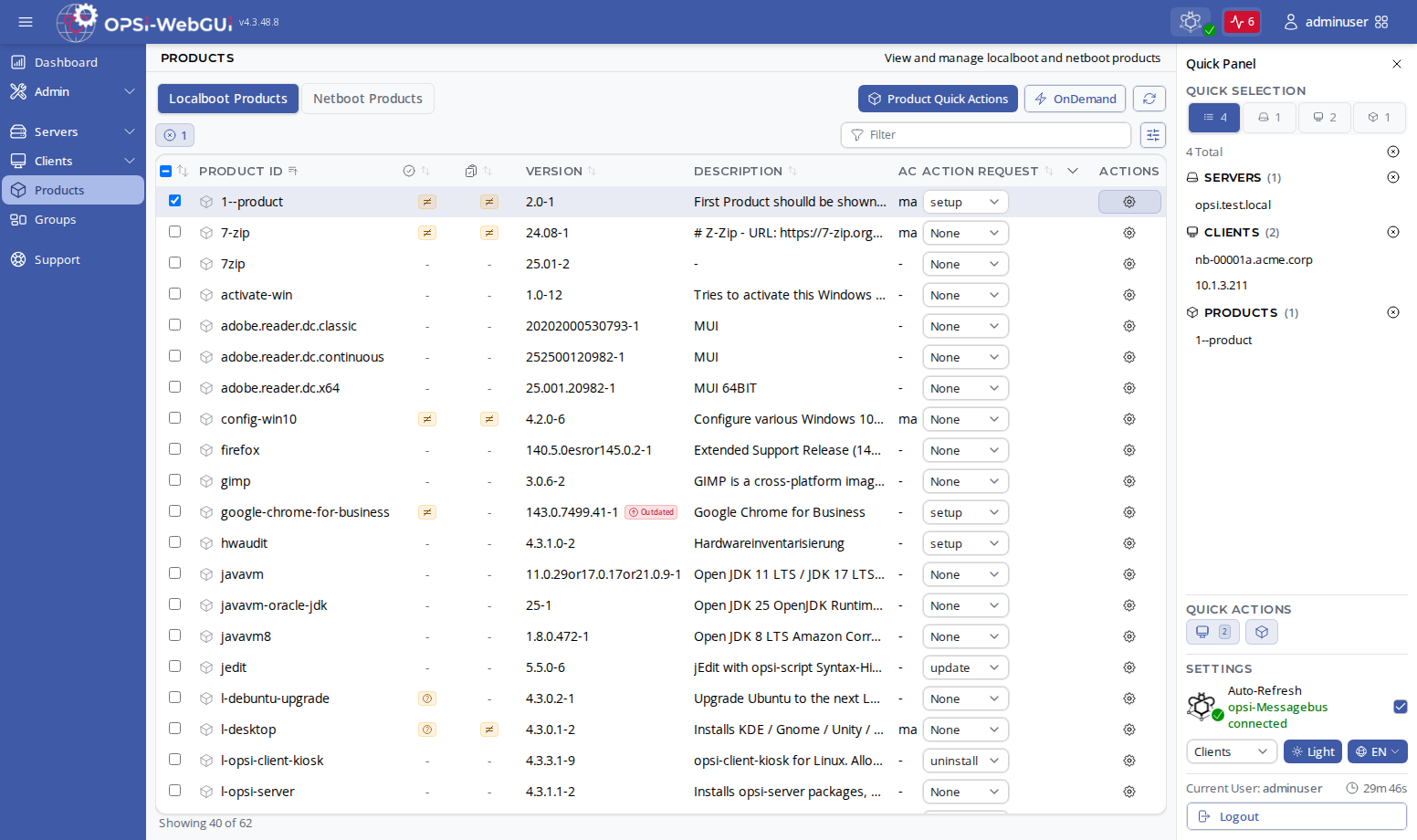Open the EN language dropdown
This screenshot has width=1417, height=840.
[x=1378, y=751]
